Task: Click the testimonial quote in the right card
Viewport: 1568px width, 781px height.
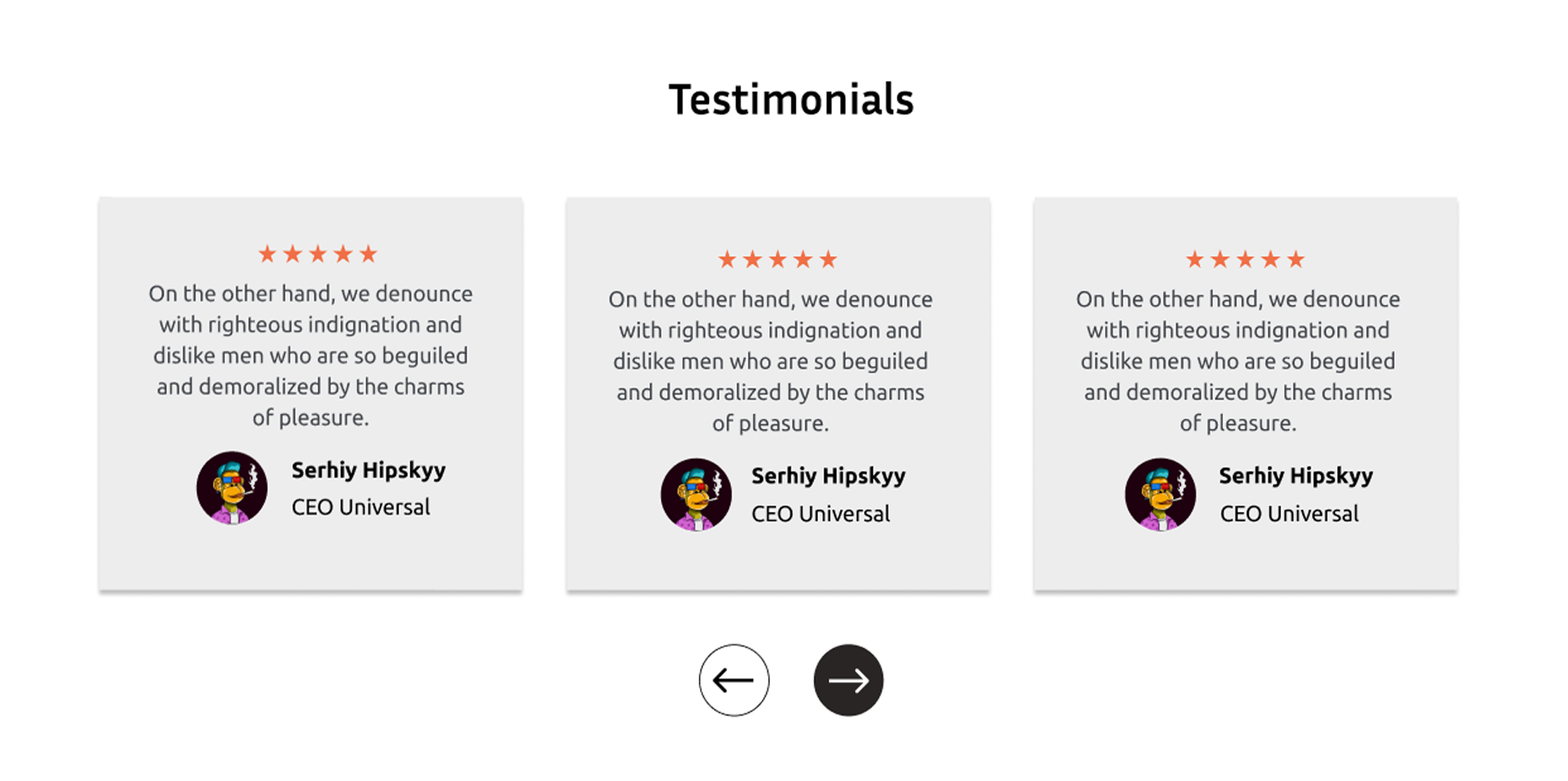Action: (x=1238, y=362)
